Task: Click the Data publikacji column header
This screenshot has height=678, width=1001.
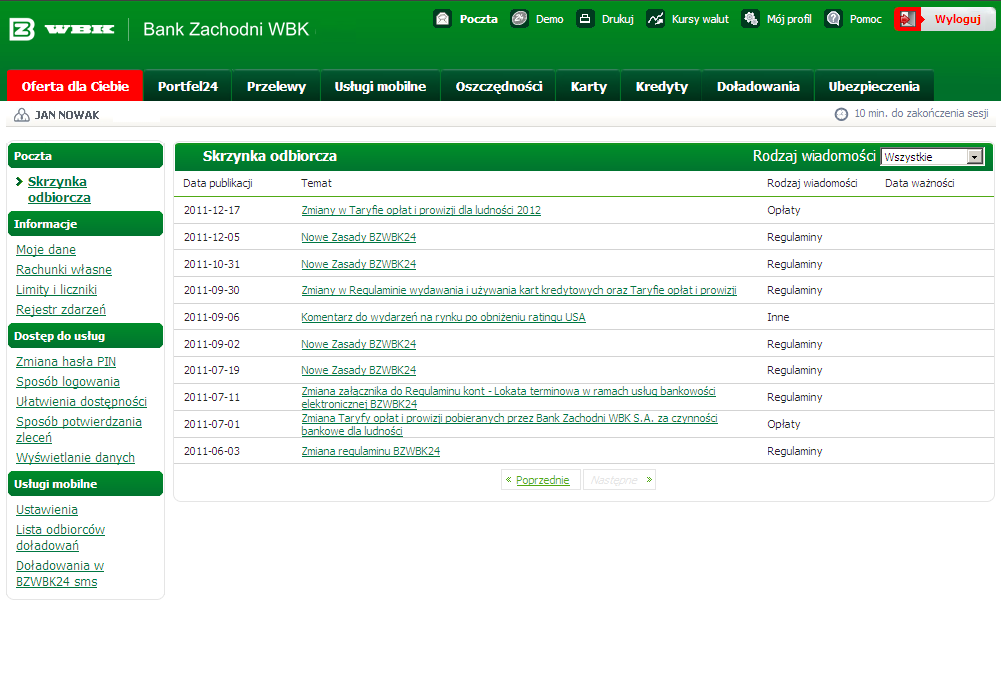Action: click(218, 183)
